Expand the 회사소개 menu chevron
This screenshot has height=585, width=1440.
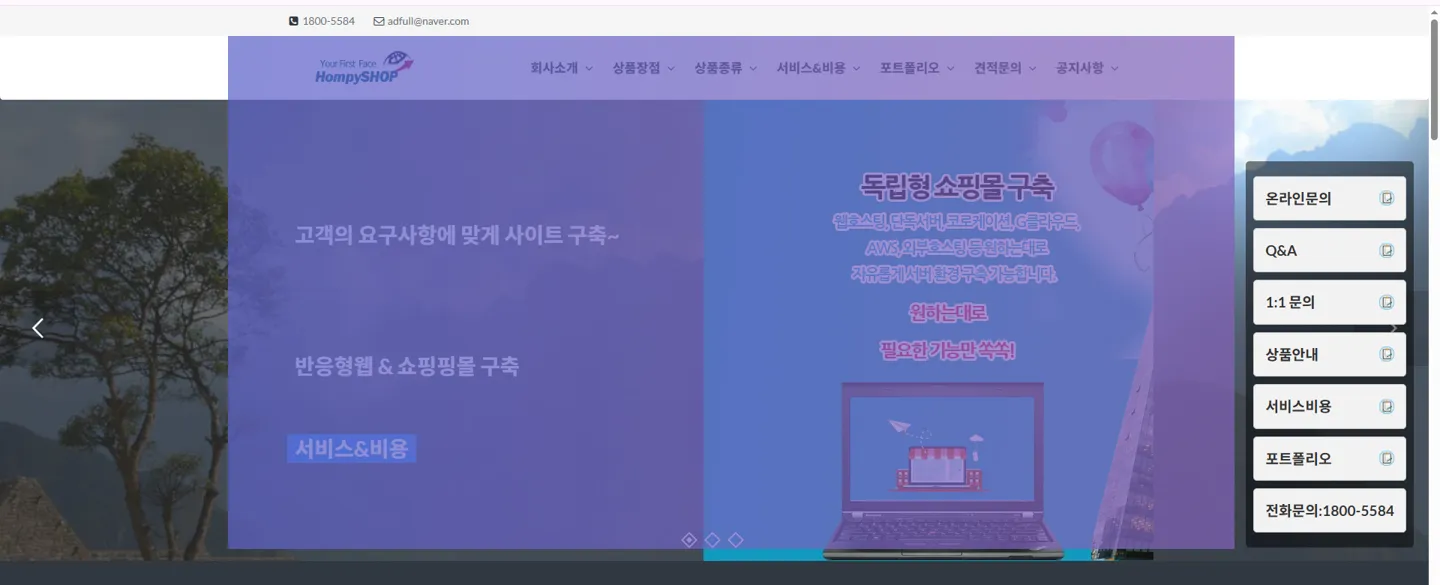(589, 69)
